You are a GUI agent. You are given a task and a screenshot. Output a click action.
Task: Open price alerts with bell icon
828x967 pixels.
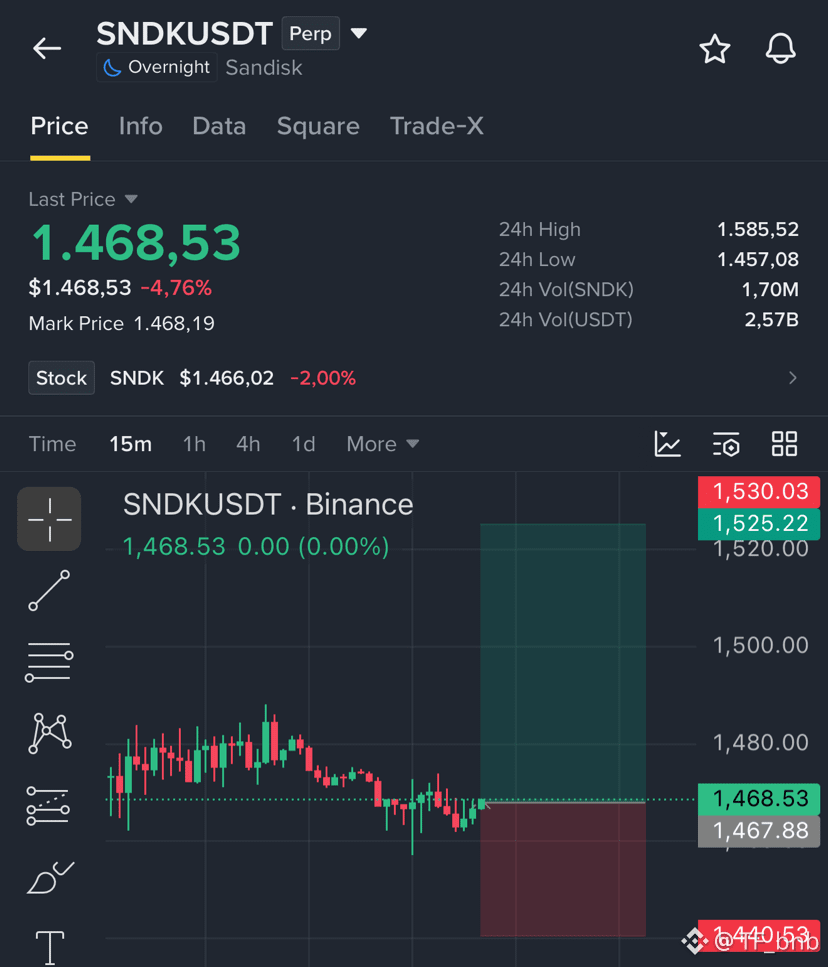pyautogui.click(x=781, y=49)
